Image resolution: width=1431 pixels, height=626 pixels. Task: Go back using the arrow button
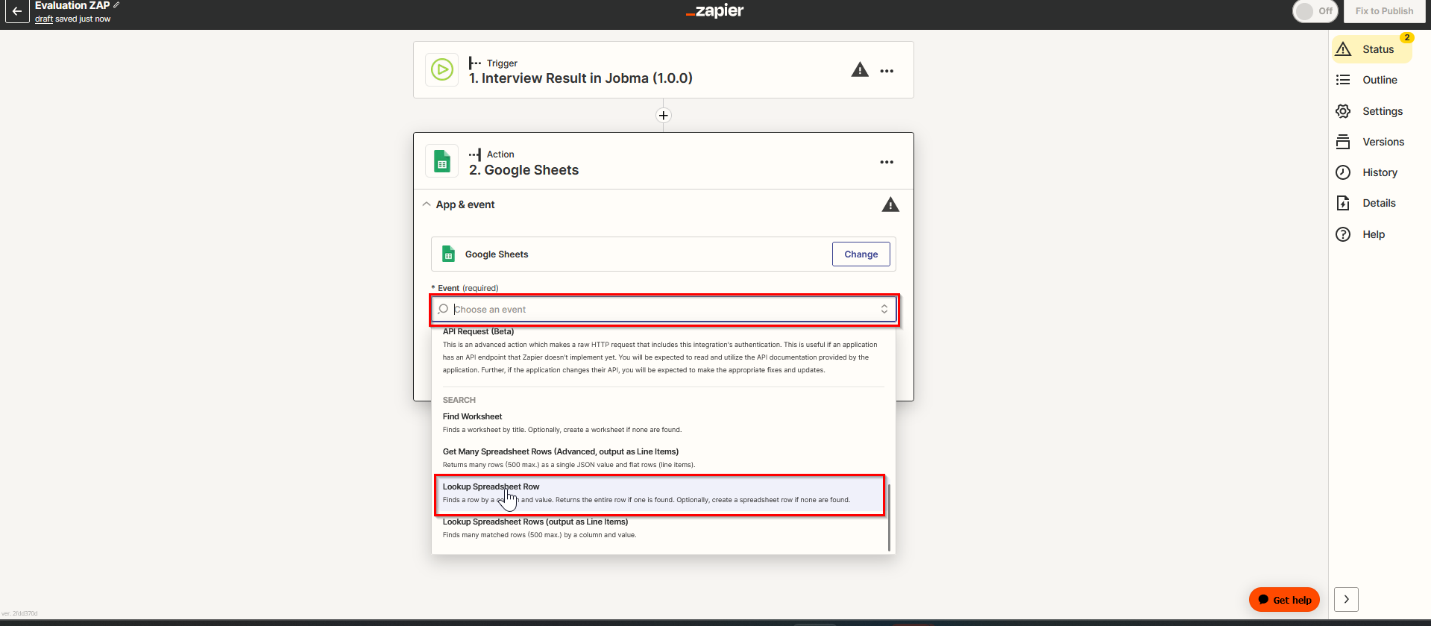click(17, 12)
